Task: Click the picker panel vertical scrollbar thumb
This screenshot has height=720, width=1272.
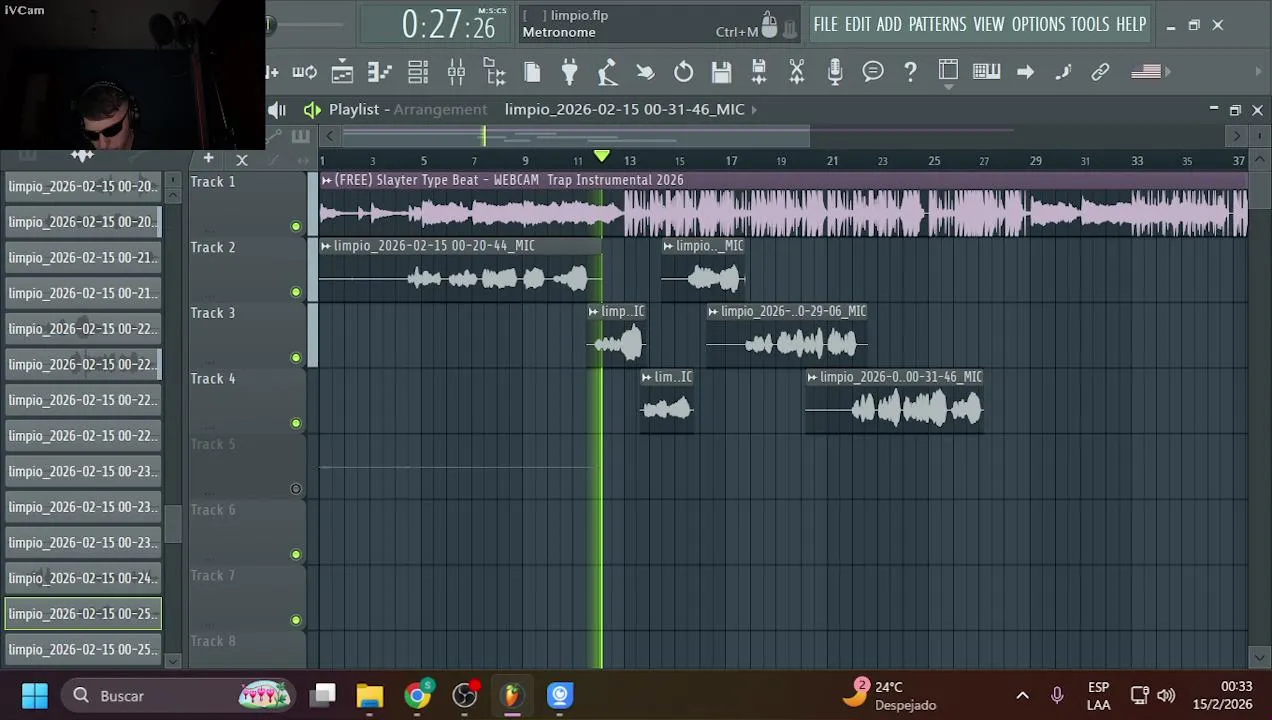Action: pos(173,524)
